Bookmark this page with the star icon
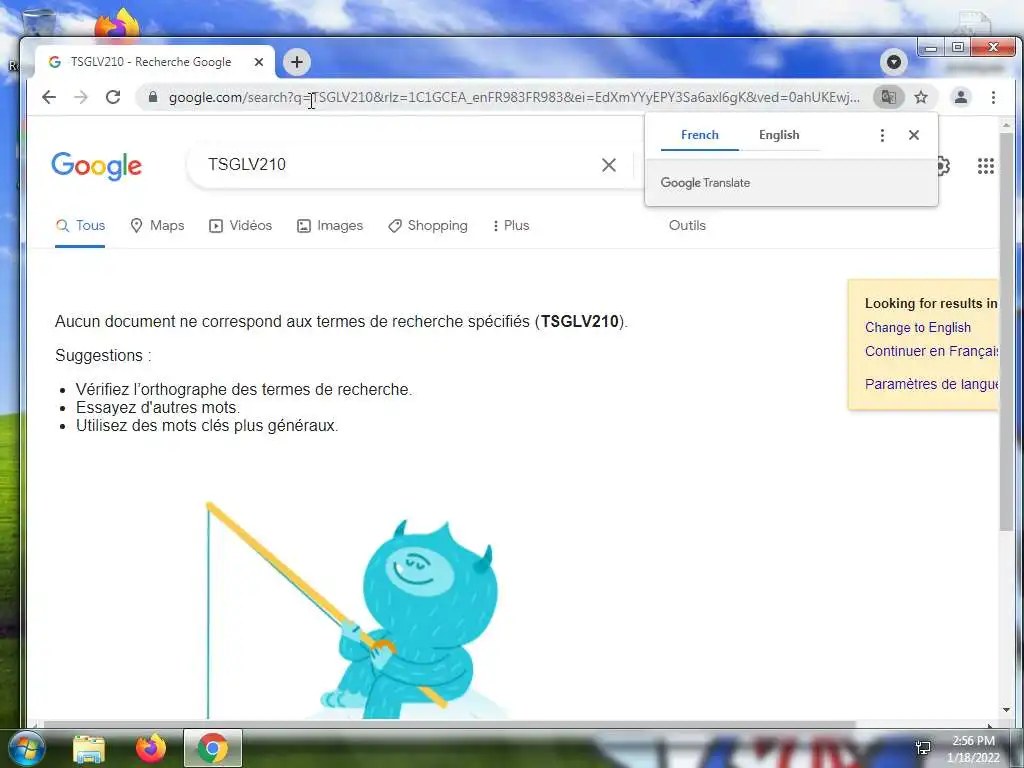The height and width of the screenshot is (768, 1024). (x=921, y=97)
